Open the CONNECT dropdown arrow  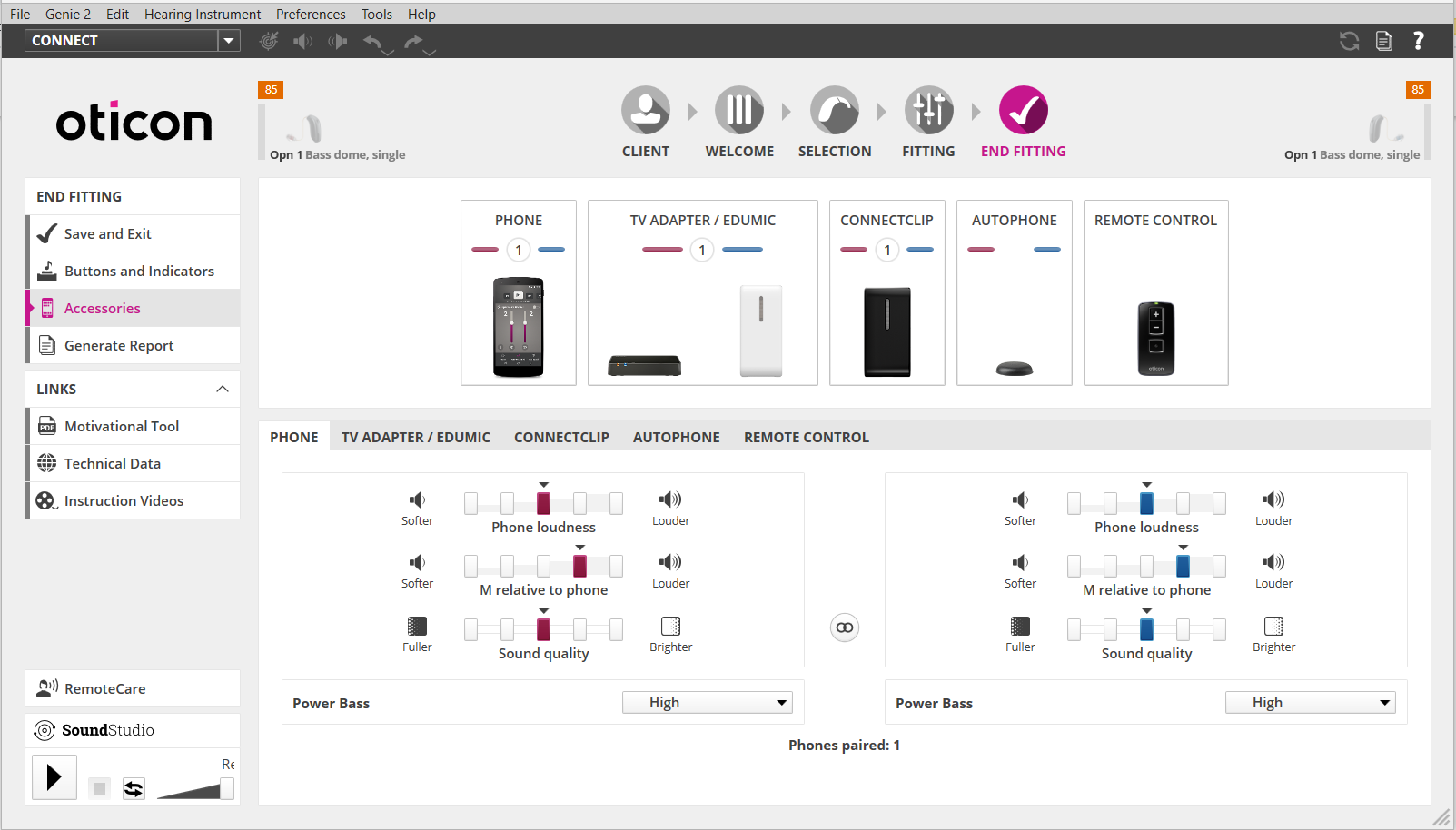229,41
